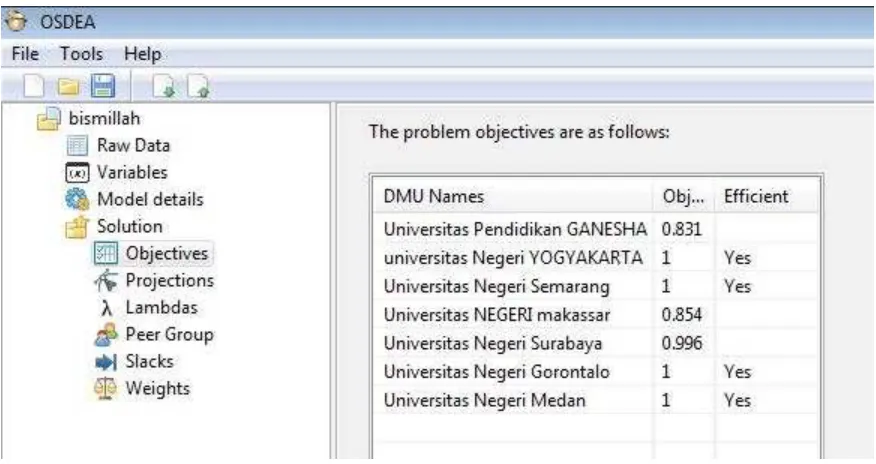
Task: Click objective value 1 for YOGYAKARTA
Action: pyautogui.click(x=666, y=258)
